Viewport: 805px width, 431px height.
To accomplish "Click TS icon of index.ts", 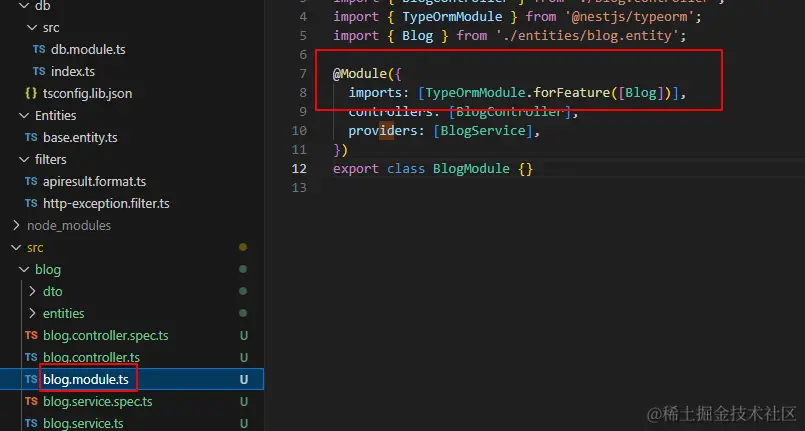I will click(x=39, y=71).
